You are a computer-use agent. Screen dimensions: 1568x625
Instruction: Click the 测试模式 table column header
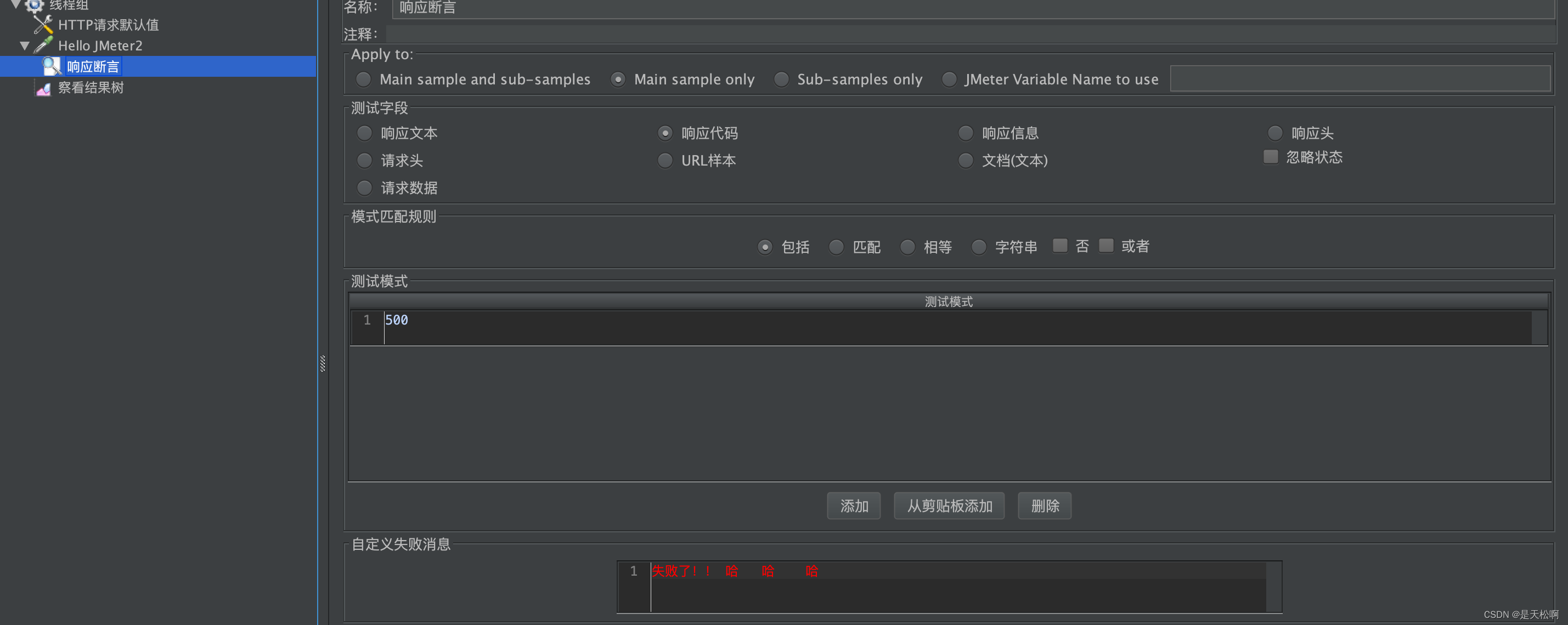point(949,302)
